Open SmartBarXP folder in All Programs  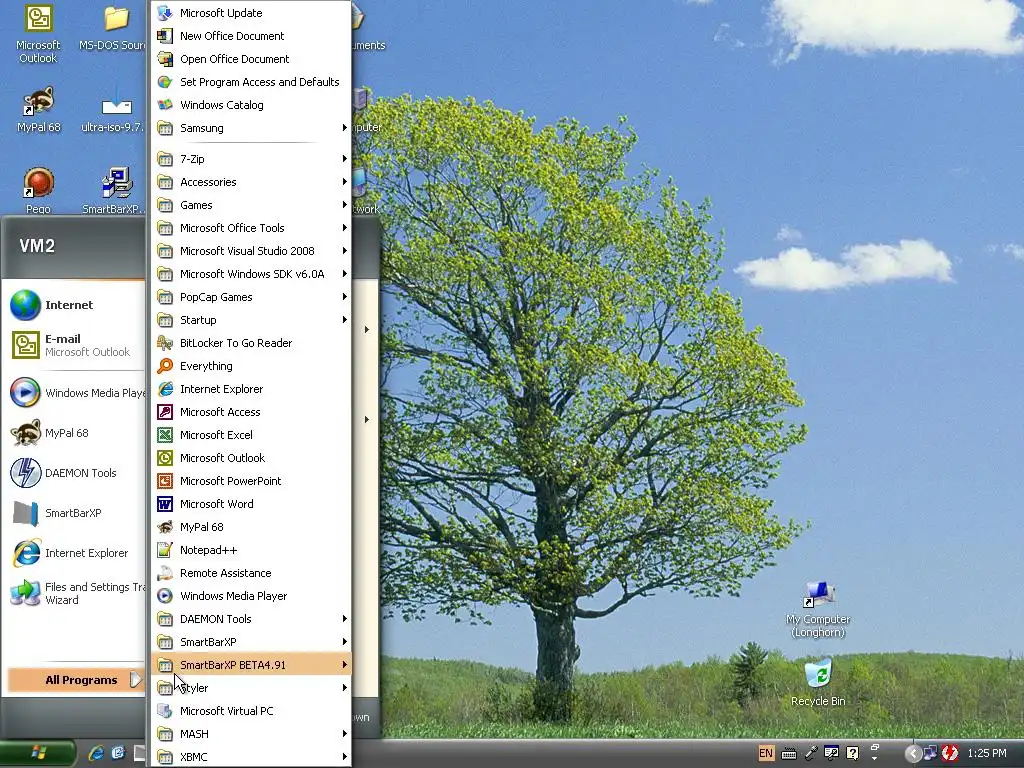(251, 642)
